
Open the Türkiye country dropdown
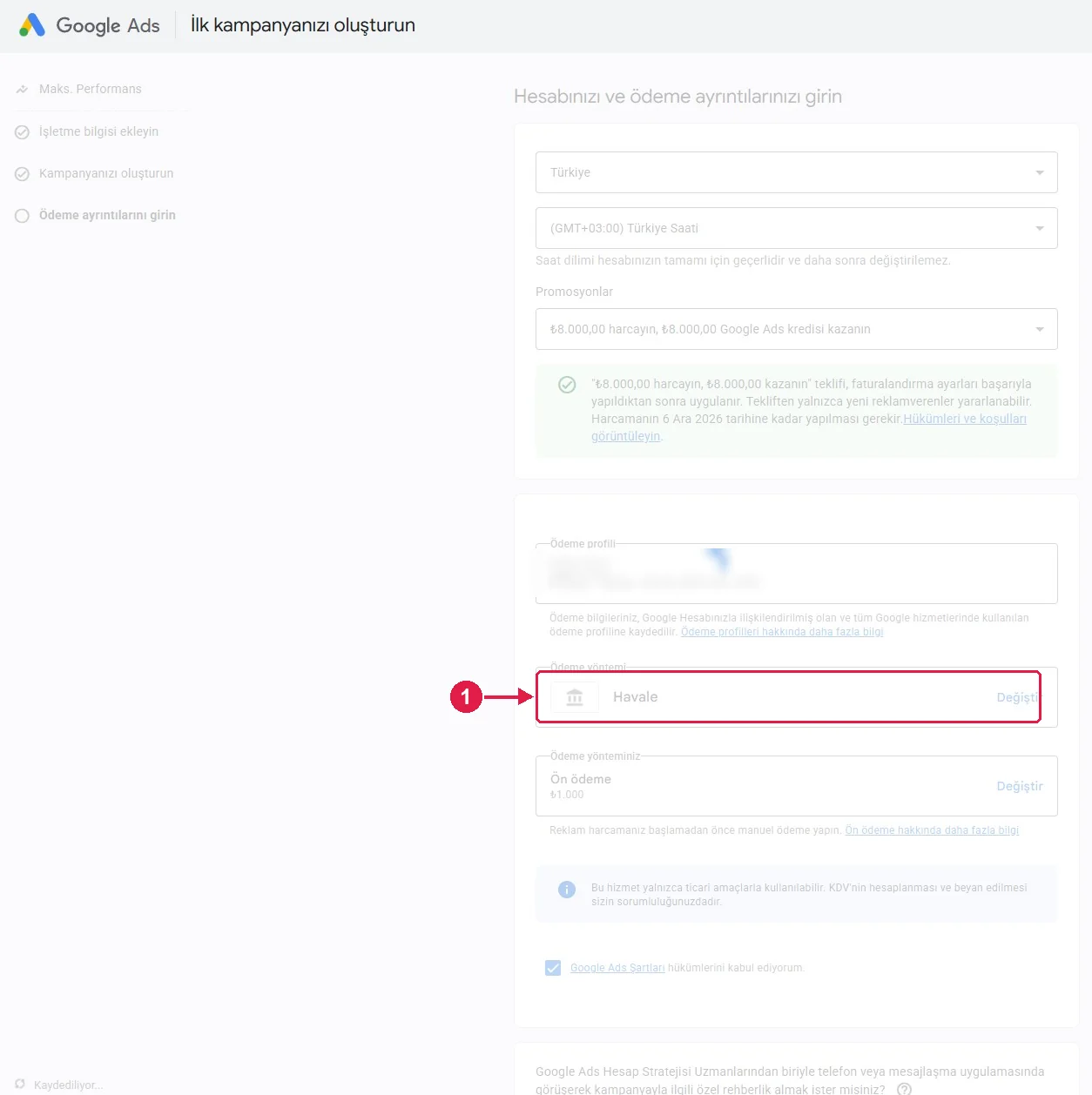point(796,172)
